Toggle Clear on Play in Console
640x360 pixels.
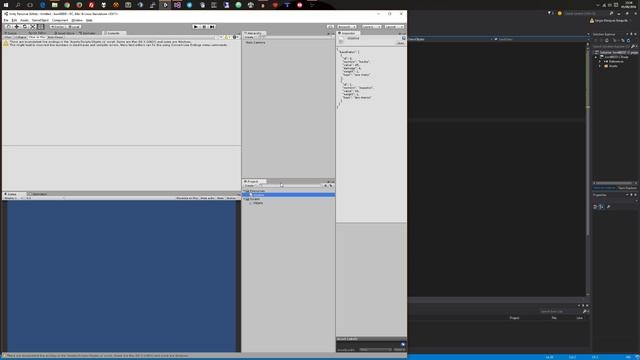[x=37, y=37]
